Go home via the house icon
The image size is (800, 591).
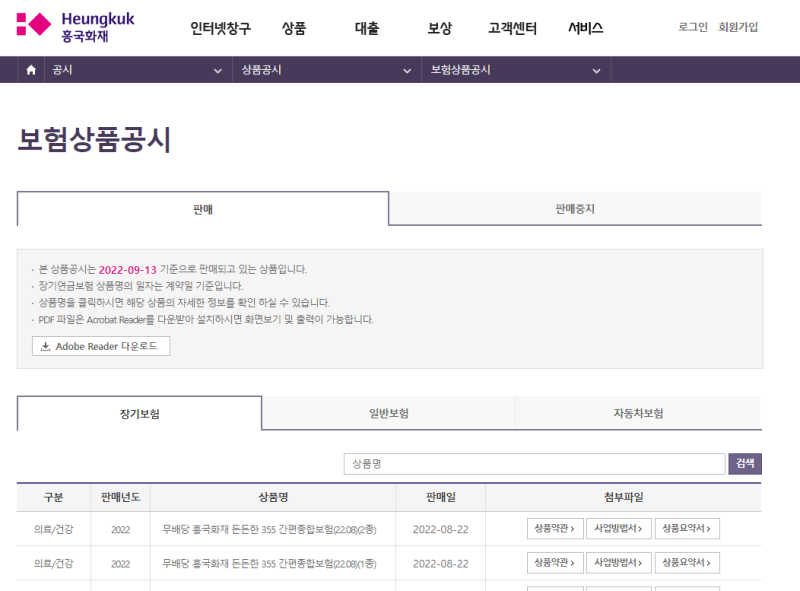click(31, 70)
